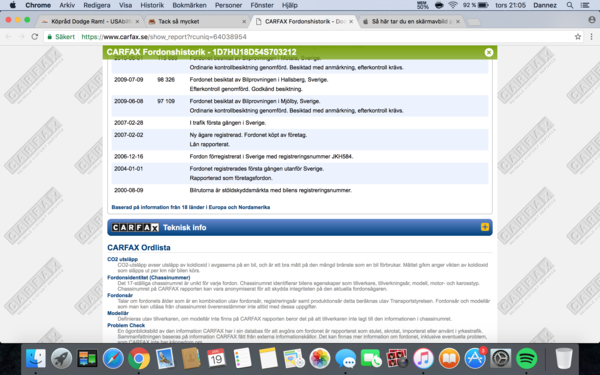Open the Hjälp menu
Screen dimensions: 600x375
289,5
